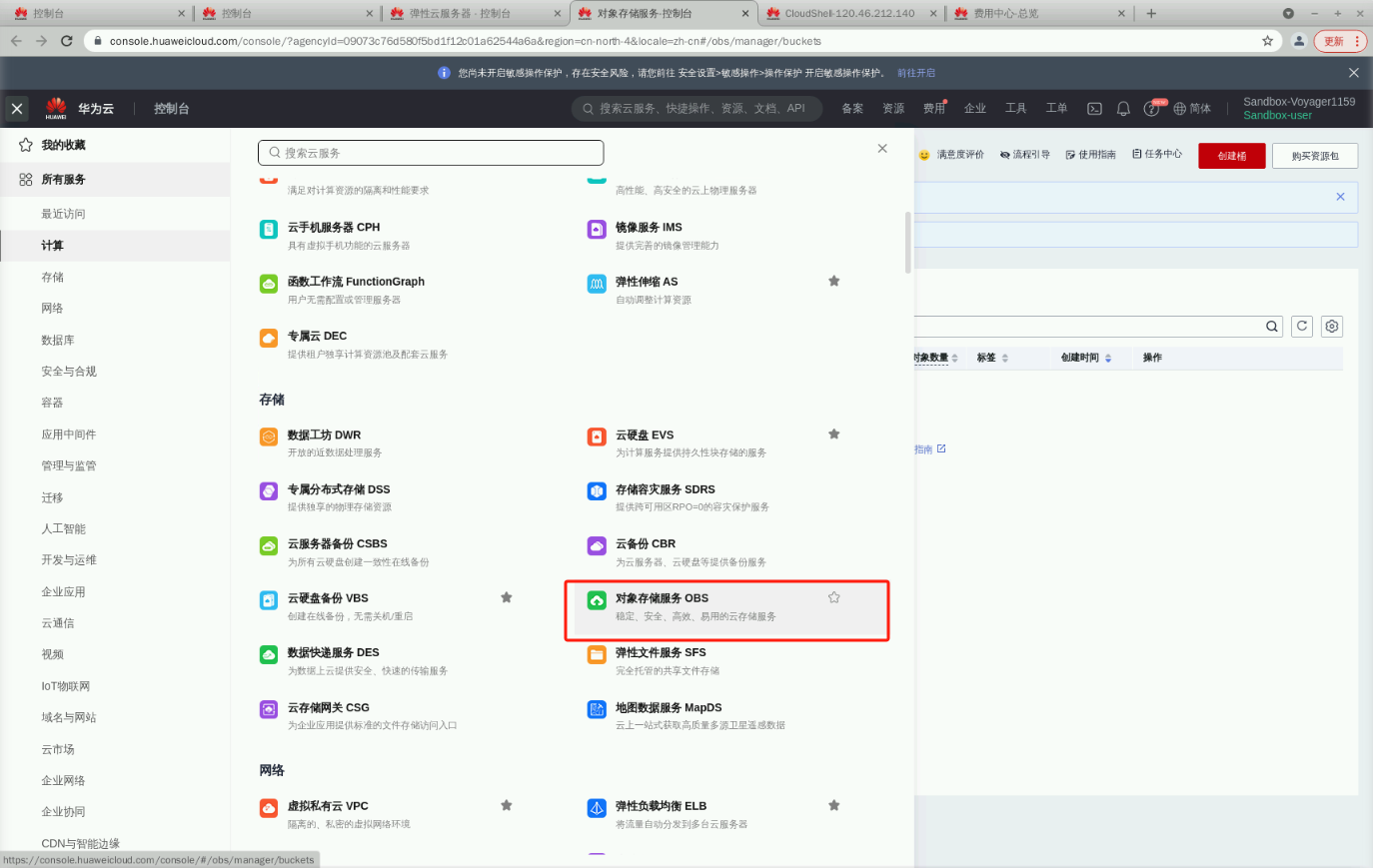Open 云存储网关 CSG icon

coord(269,709)
